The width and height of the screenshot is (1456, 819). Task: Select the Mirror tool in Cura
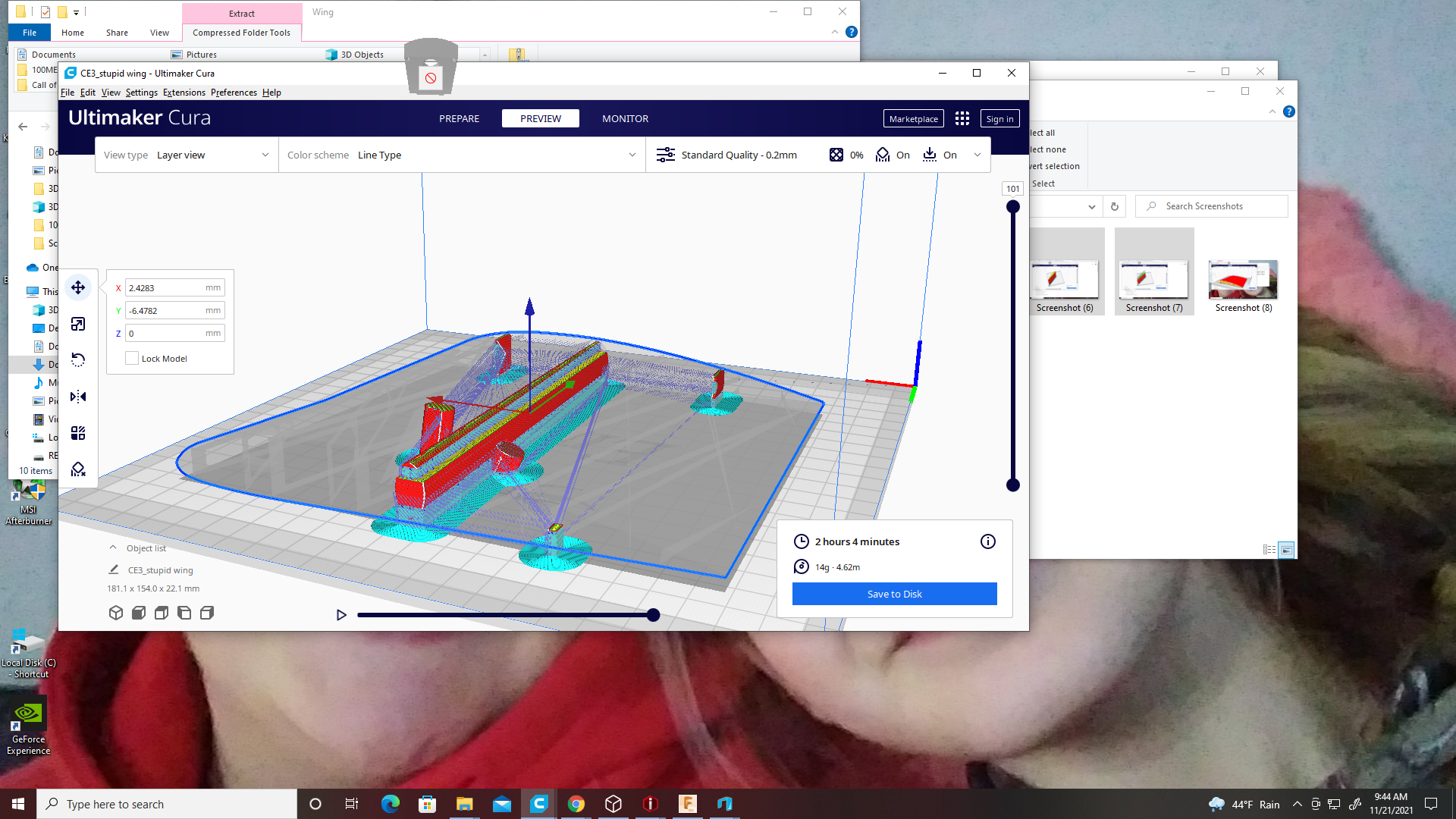[x=78, y=397]
